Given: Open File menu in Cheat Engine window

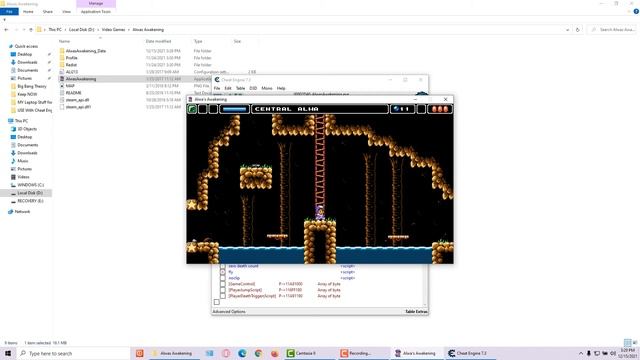Looking at the screenshot, I should tap(217, 88).
